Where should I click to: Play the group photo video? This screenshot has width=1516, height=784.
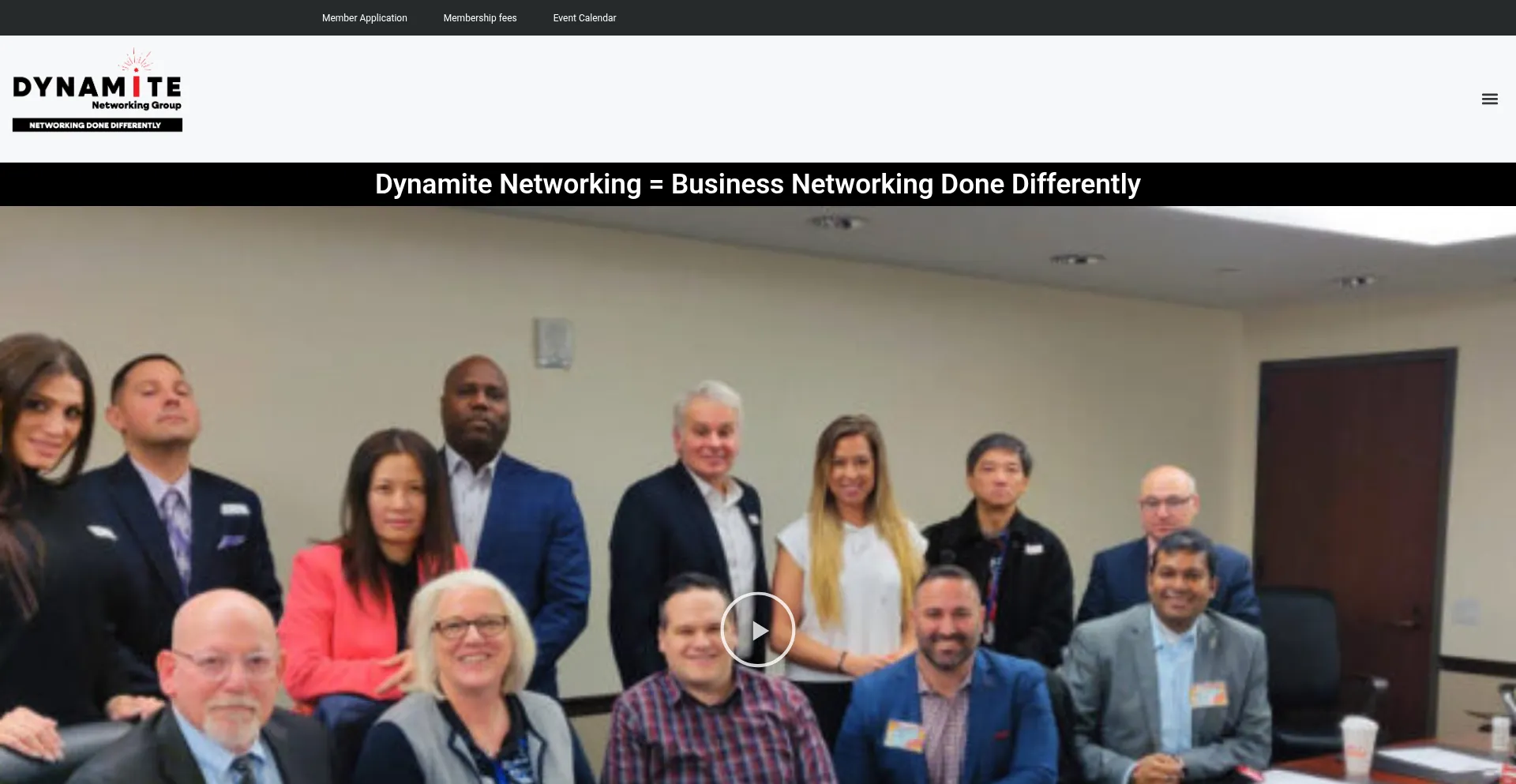tap(758, 630)
